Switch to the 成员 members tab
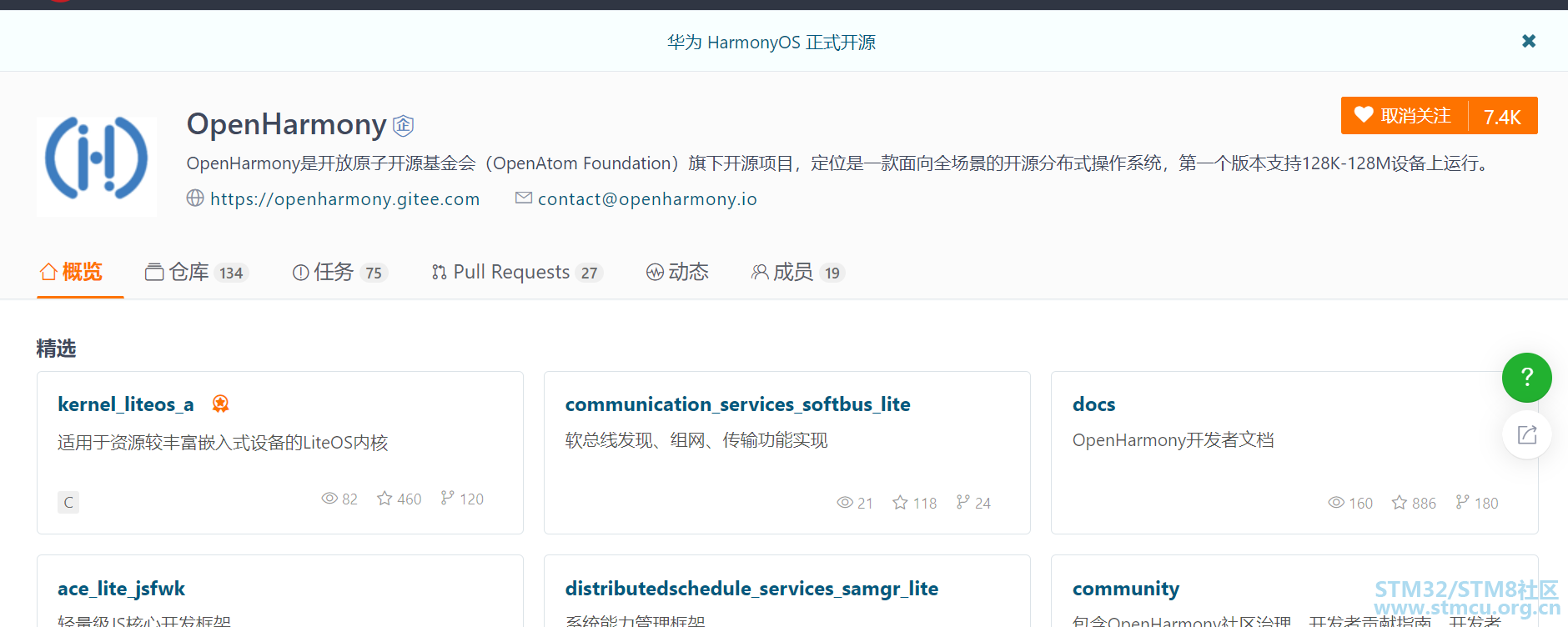The image size is (1568, 627). tap(798, 273)
